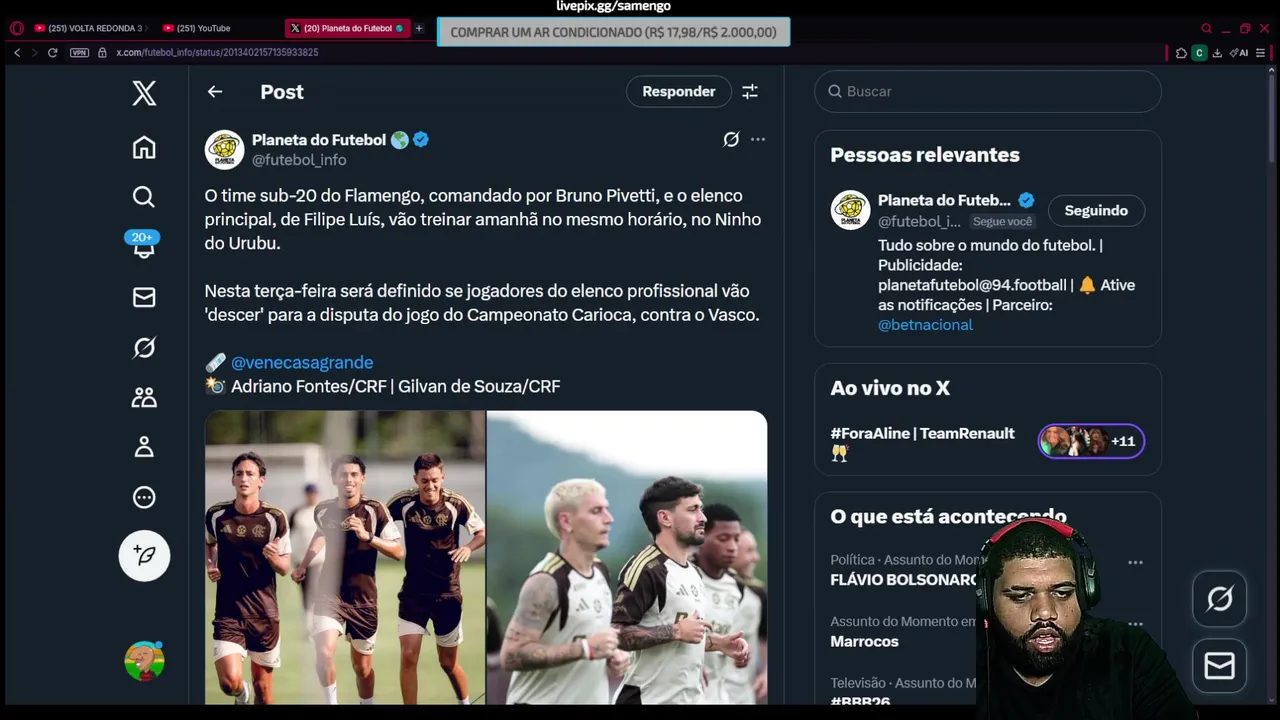Open the @venecasagrande mention link
Screen dimensions: 1280x720
click(302, 363)
